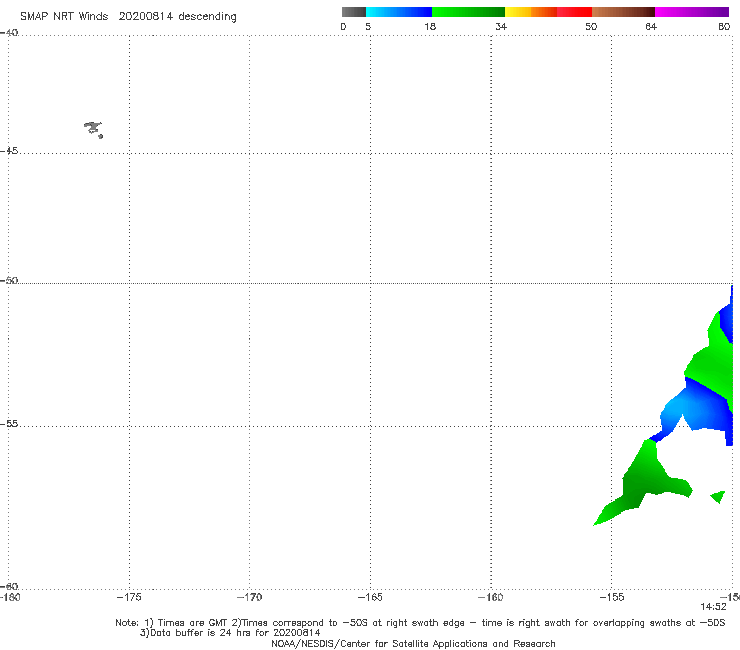740x650 pixels.
Task: Click the longitude axis label "-165"
Action: click(x=370, y=597)
